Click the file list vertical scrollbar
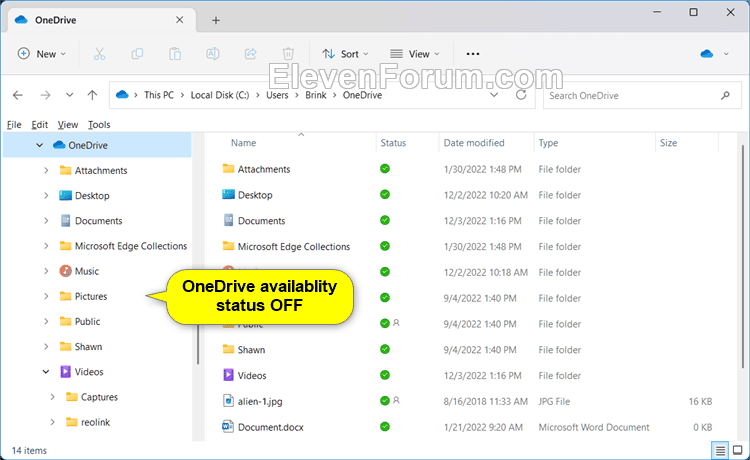This screenshot has width=750, height=460. (x=743, y=256)
